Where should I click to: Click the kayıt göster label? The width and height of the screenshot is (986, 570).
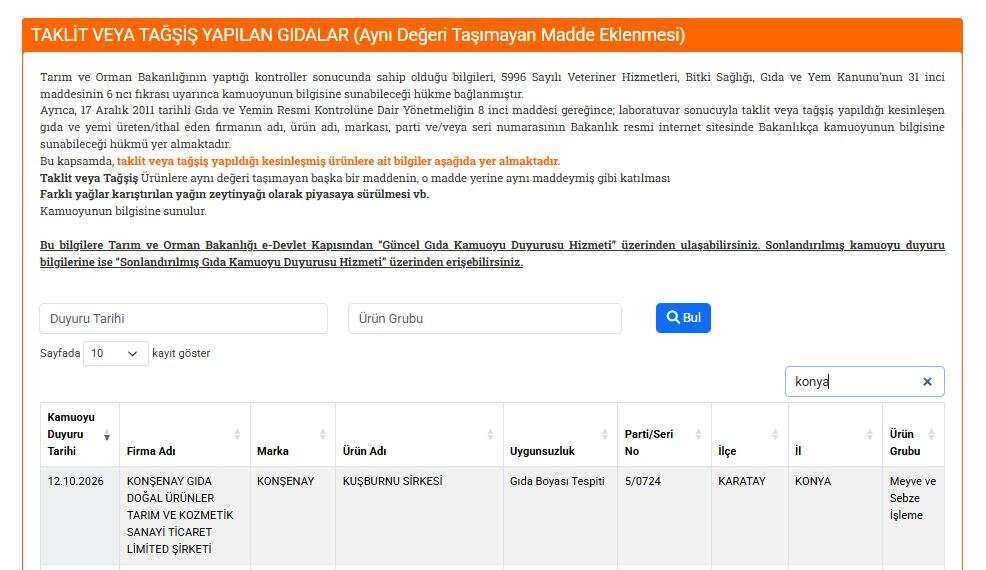click(181, 354)
